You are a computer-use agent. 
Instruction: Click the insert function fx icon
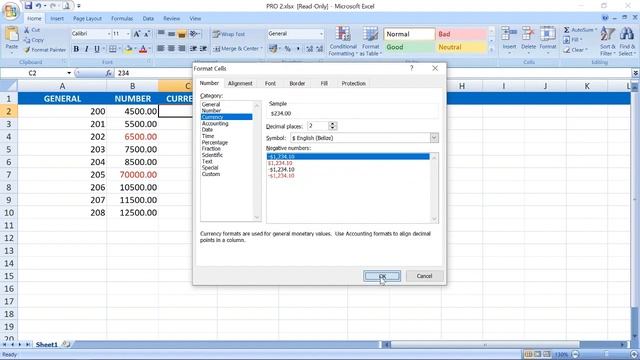(108, 73)
